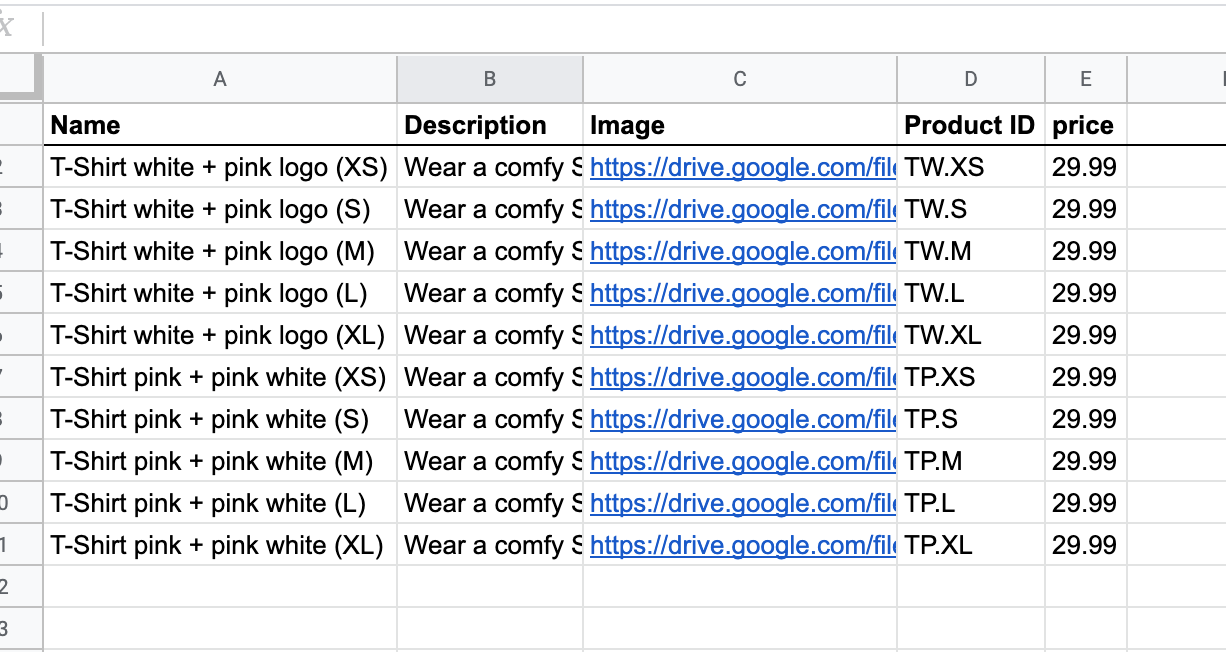Select the Name header cell
Image resolution: width=1226 pixels, height=652 pixels.
[220, 125]
